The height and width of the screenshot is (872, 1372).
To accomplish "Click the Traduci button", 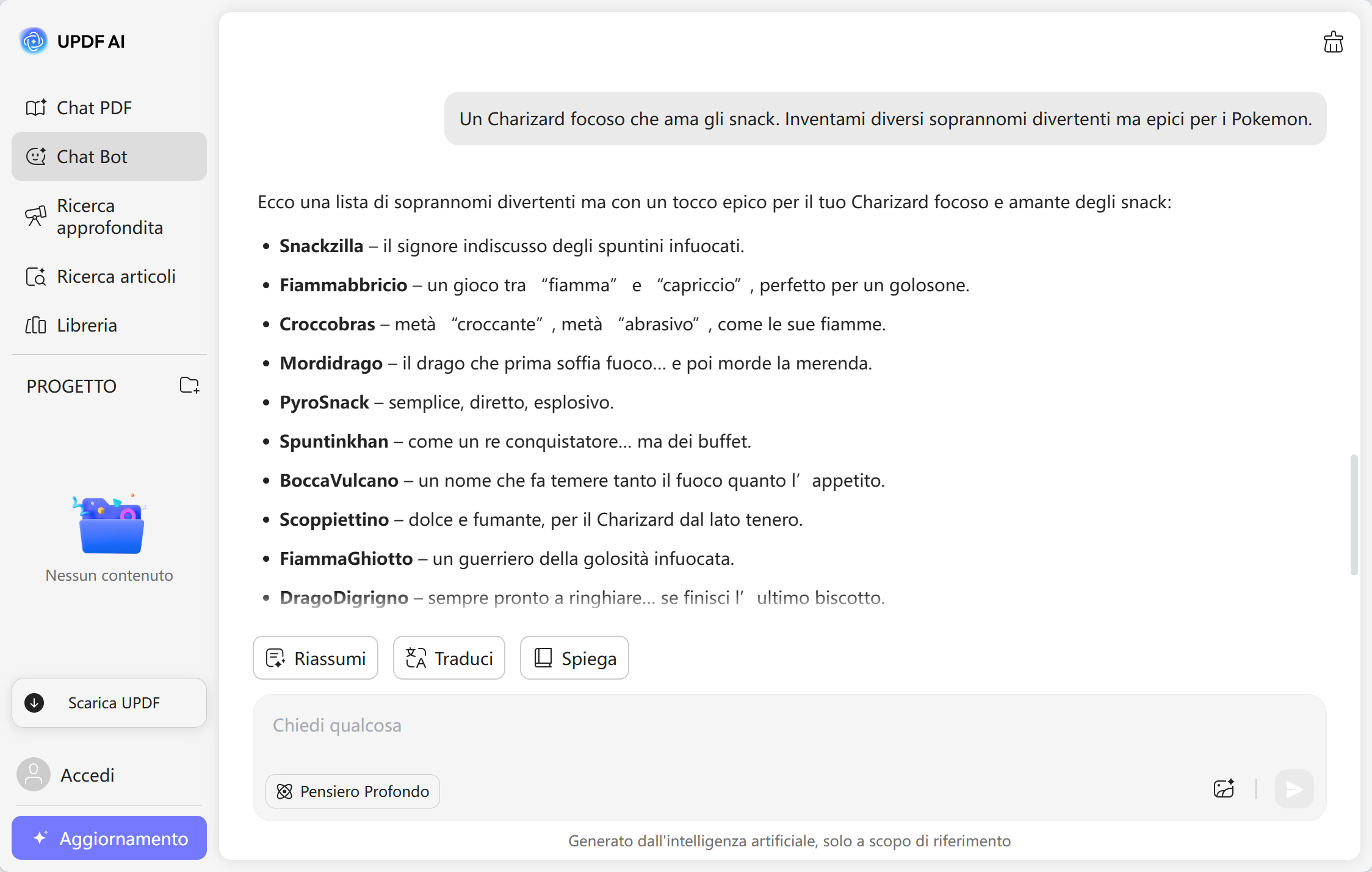I will coord(449,658).
